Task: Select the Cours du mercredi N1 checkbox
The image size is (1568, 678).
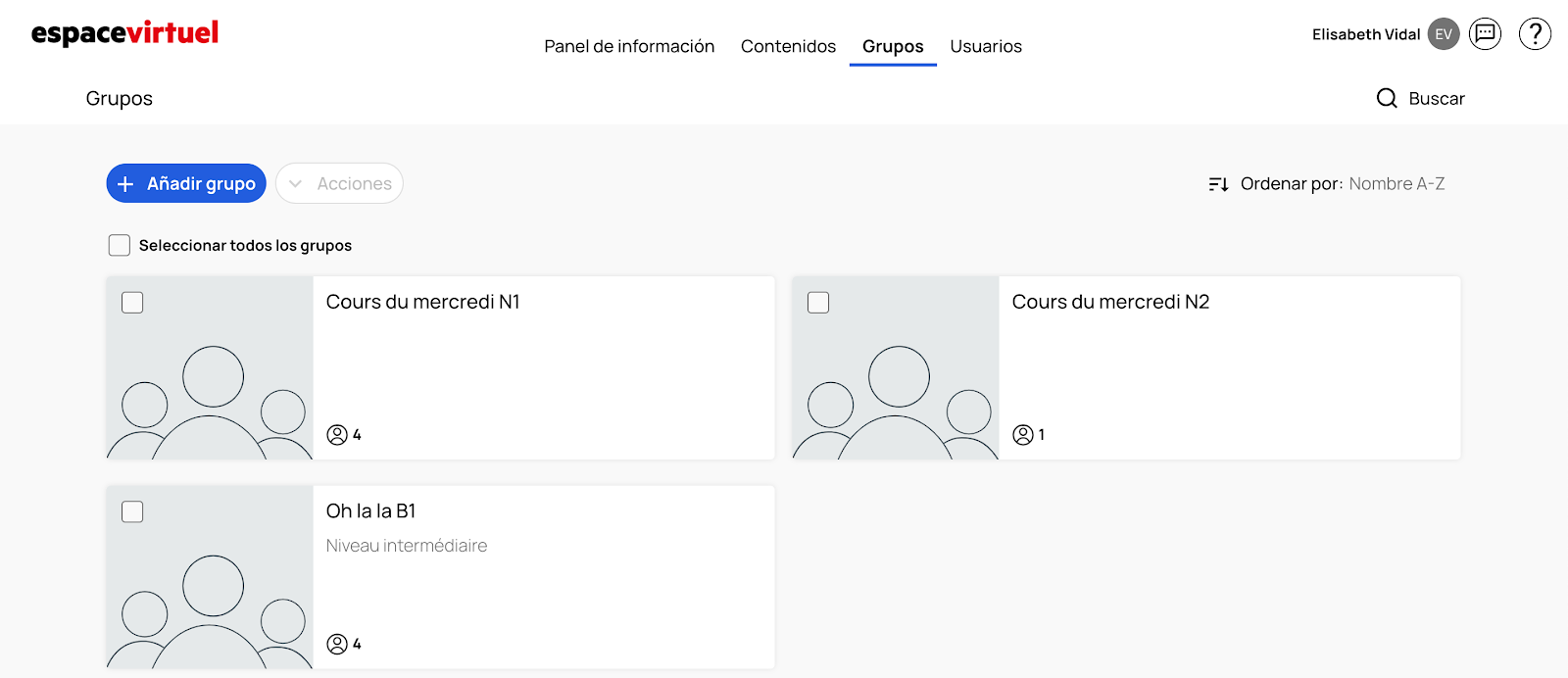Action: pos(132,303)
